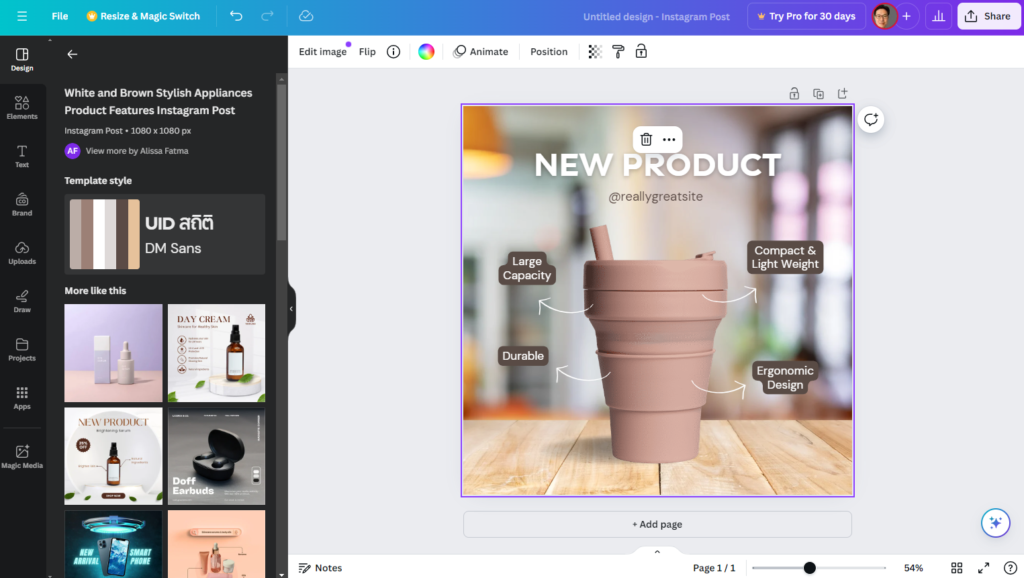Select the NEW PRODUCT heading text

pos(657,165)
